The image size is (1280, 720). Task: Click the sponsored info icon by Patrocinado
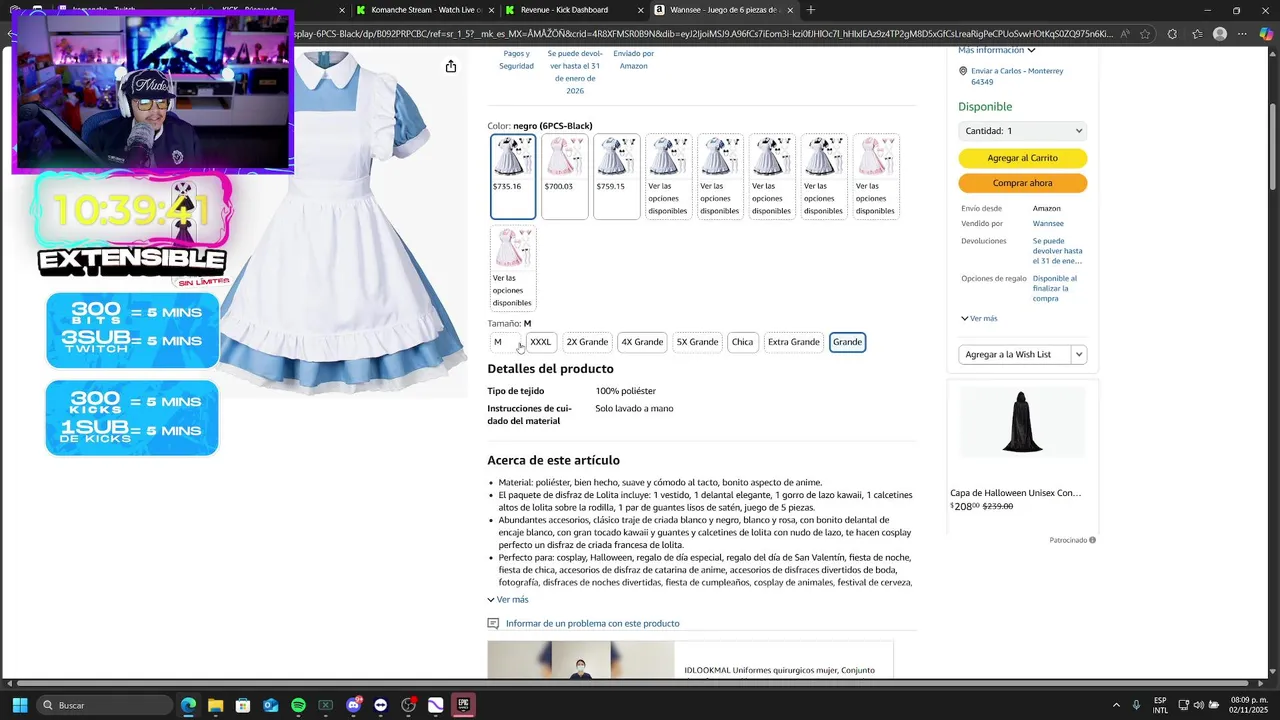pos(1092,540)
